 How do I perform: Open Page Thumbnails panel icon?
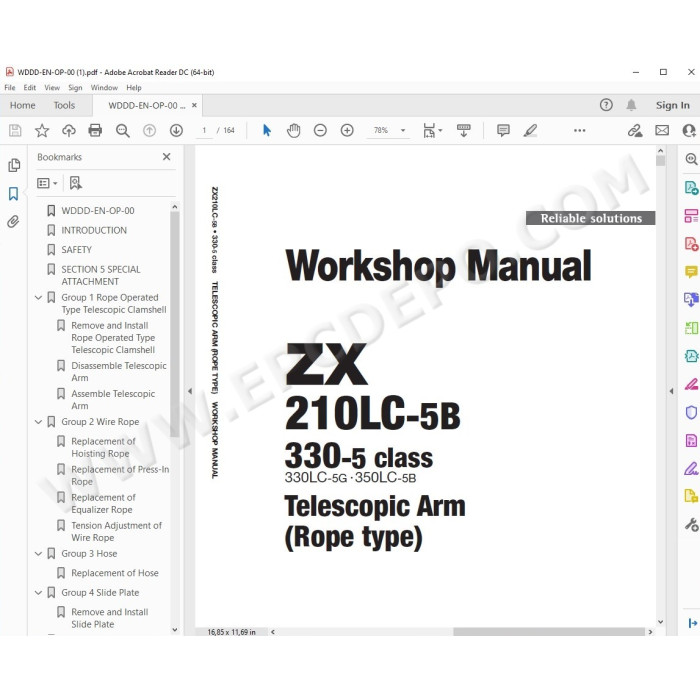[x=14, y=165]
